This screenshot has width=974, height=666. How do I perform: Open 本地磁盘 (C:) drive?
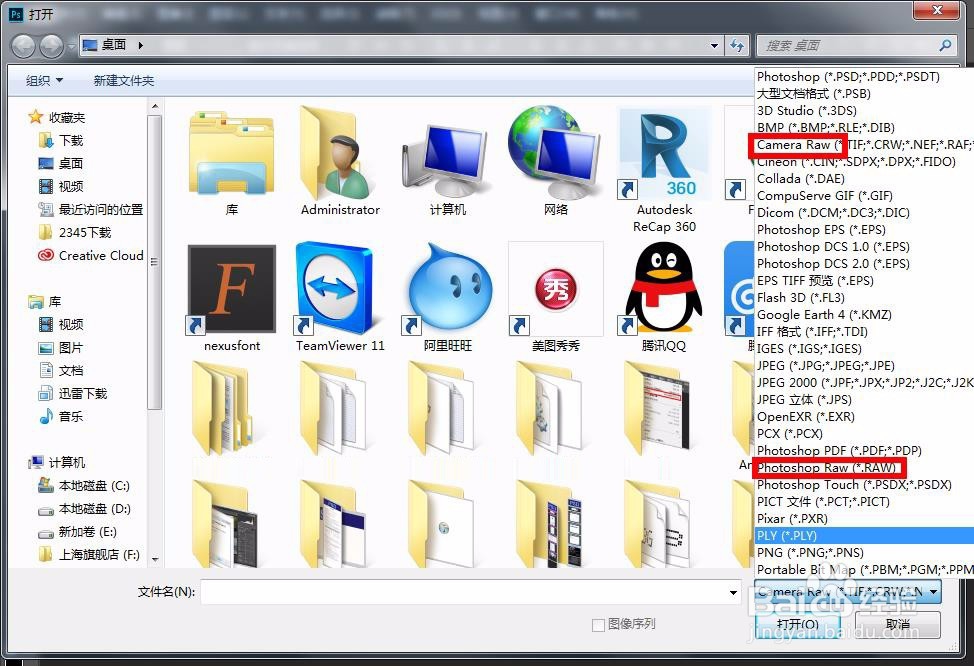click(84, 485)
